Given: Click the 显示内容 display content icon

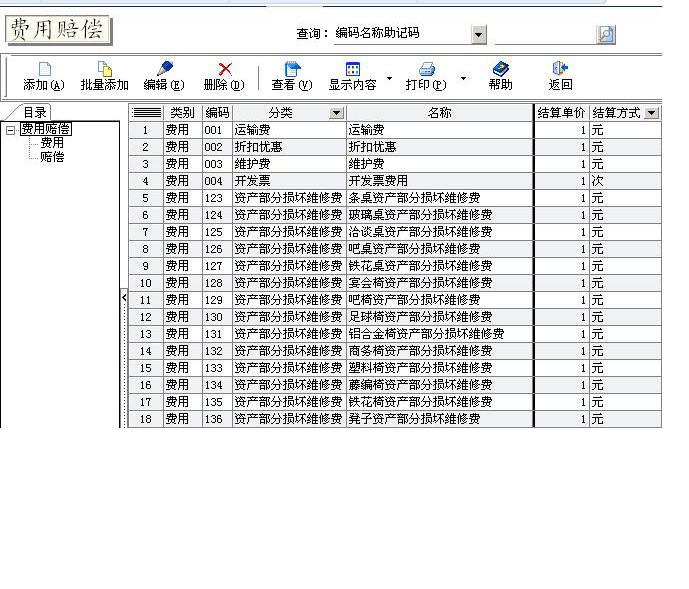Looking at the screenshot, I should coord(353,69).
